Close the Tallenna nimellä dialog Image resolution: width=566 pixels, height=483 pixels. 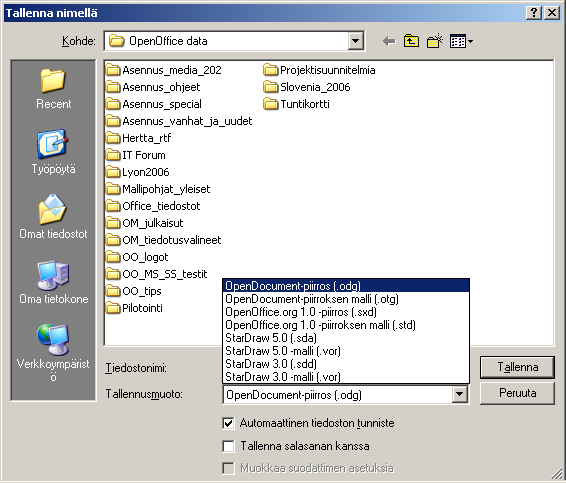click(x=552, y=13)
